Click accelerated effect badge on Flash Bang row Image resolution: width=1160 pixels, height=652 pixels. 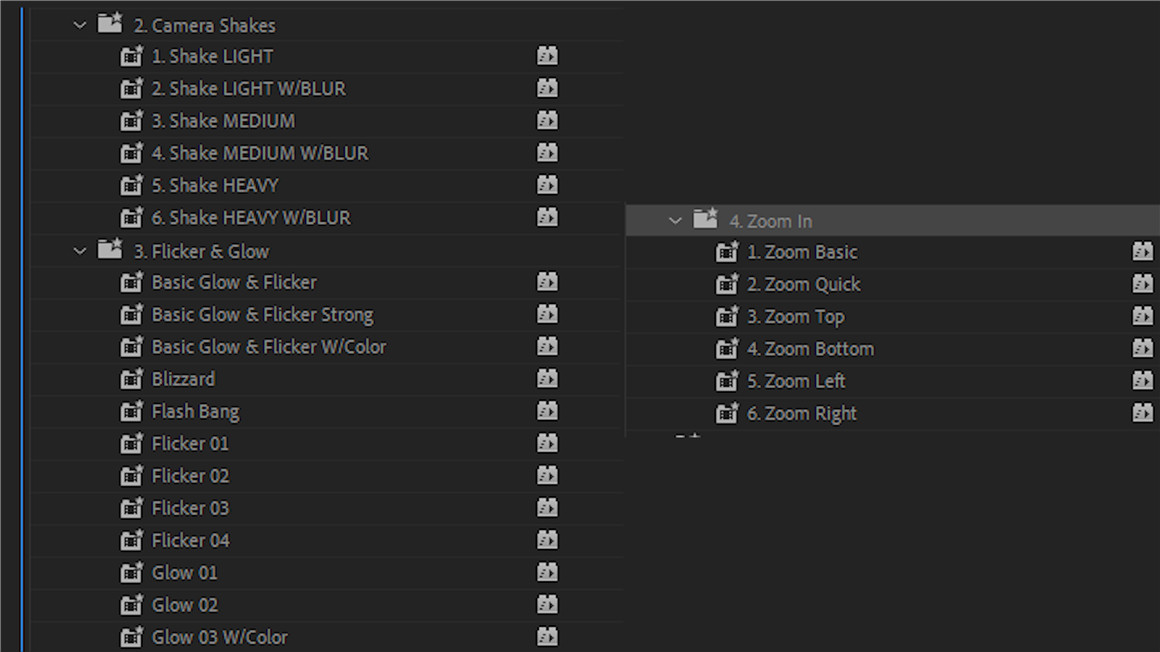[547, 411]
